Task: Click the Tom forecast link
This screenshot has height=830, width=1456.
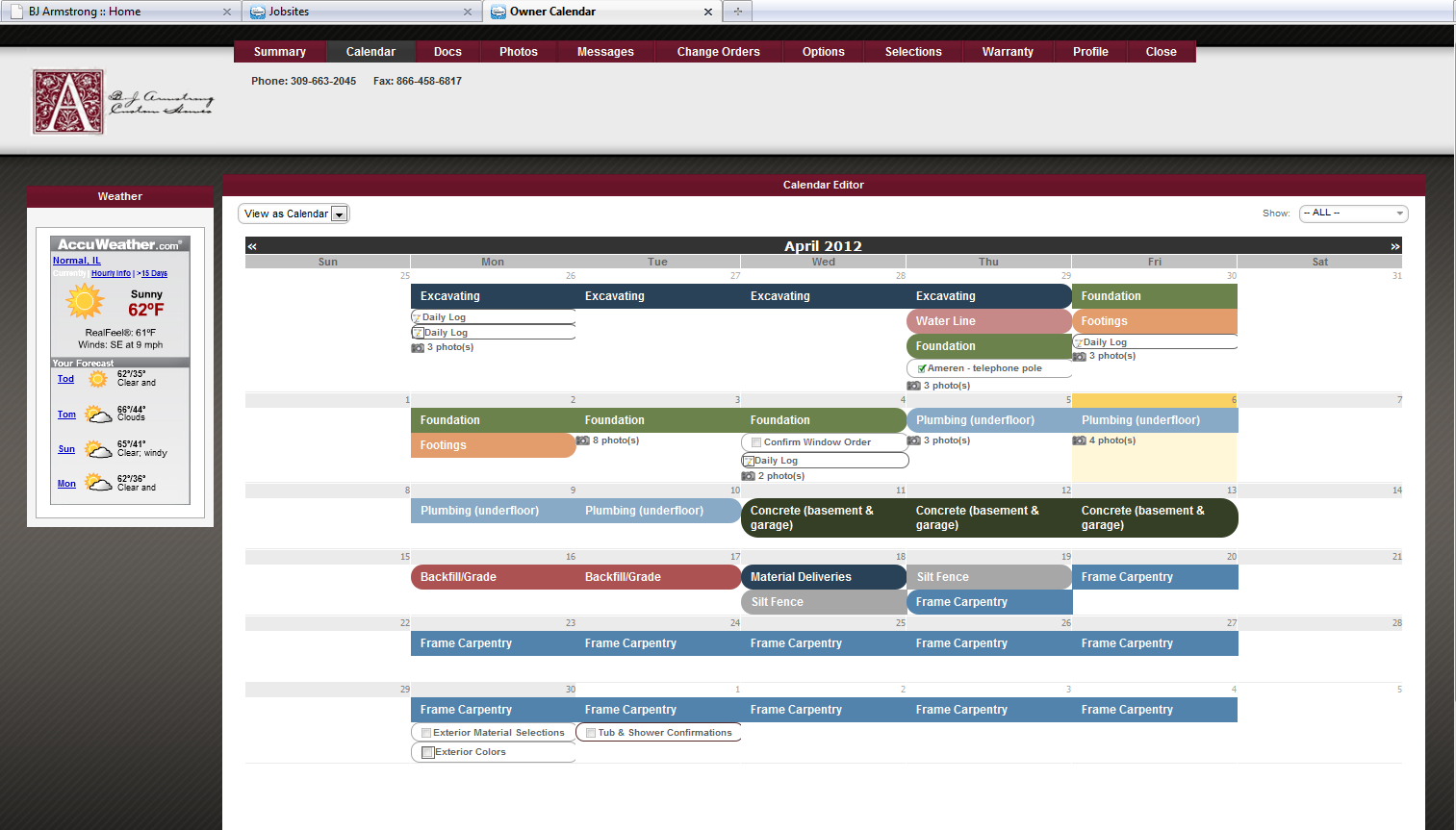Action: [66, 415]
